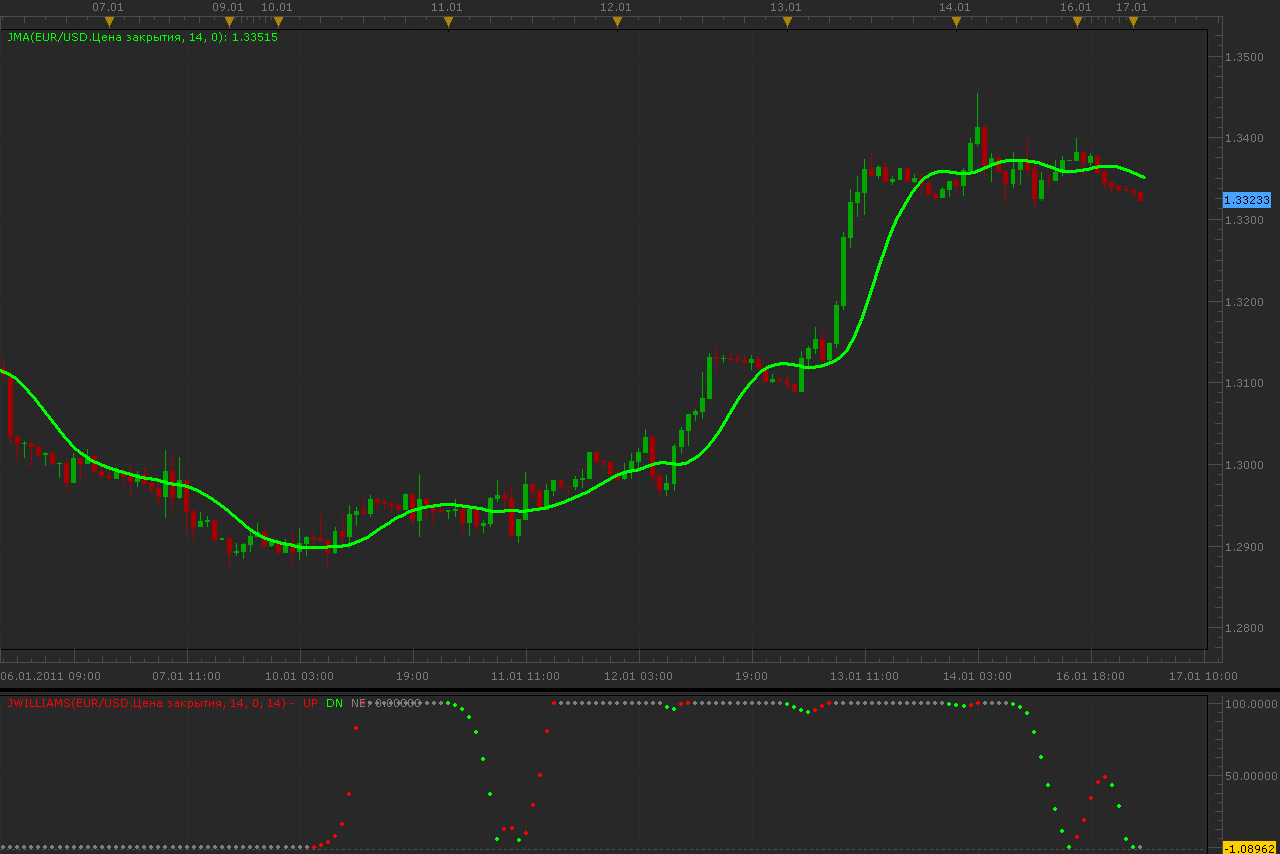
Task: Click the 13.01 11:00 time axis label
Action: point(864,676)
